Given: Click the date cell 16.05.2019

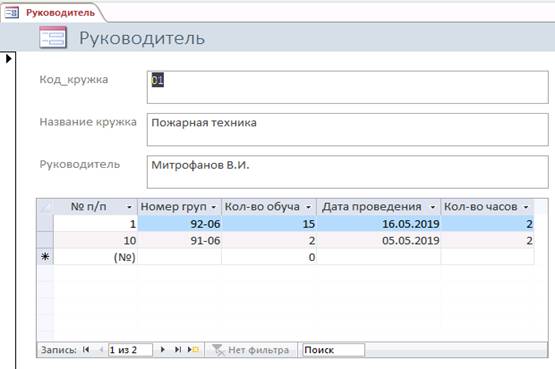Looking at the screenshot, I should [x=378, y=224].
